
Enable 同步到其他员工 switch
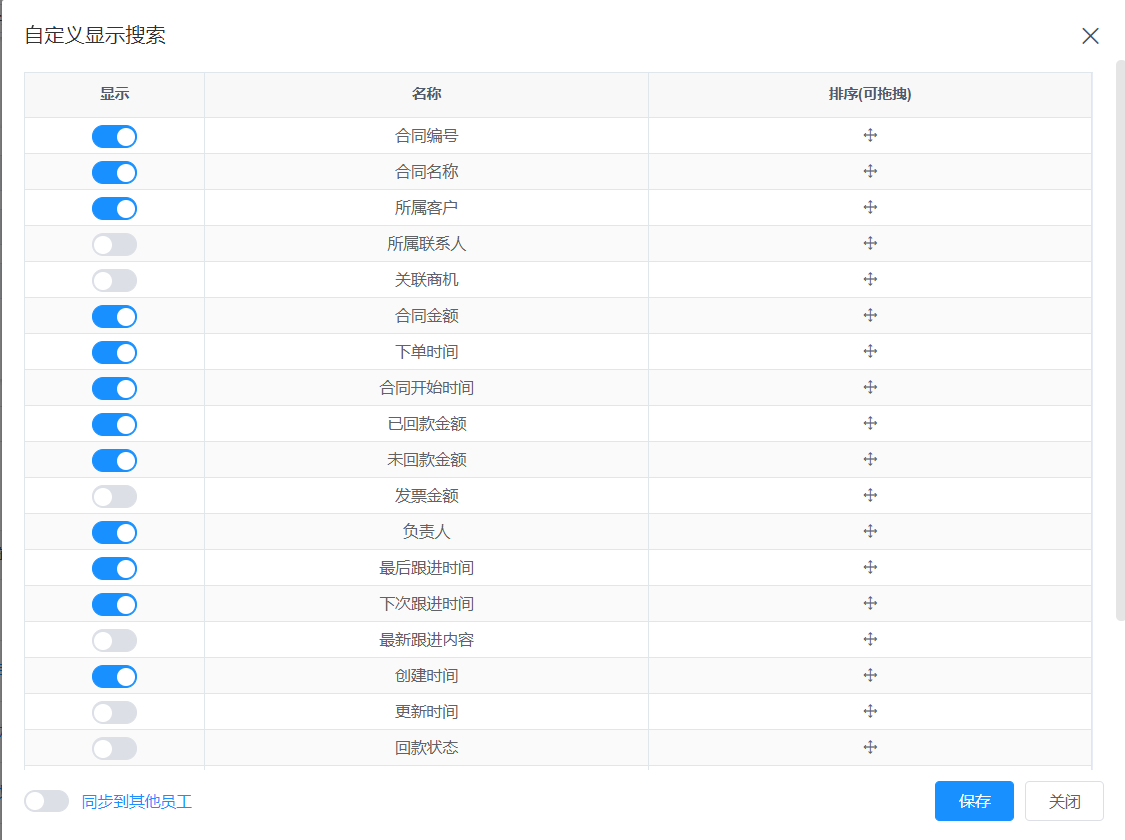coord(47,801)
